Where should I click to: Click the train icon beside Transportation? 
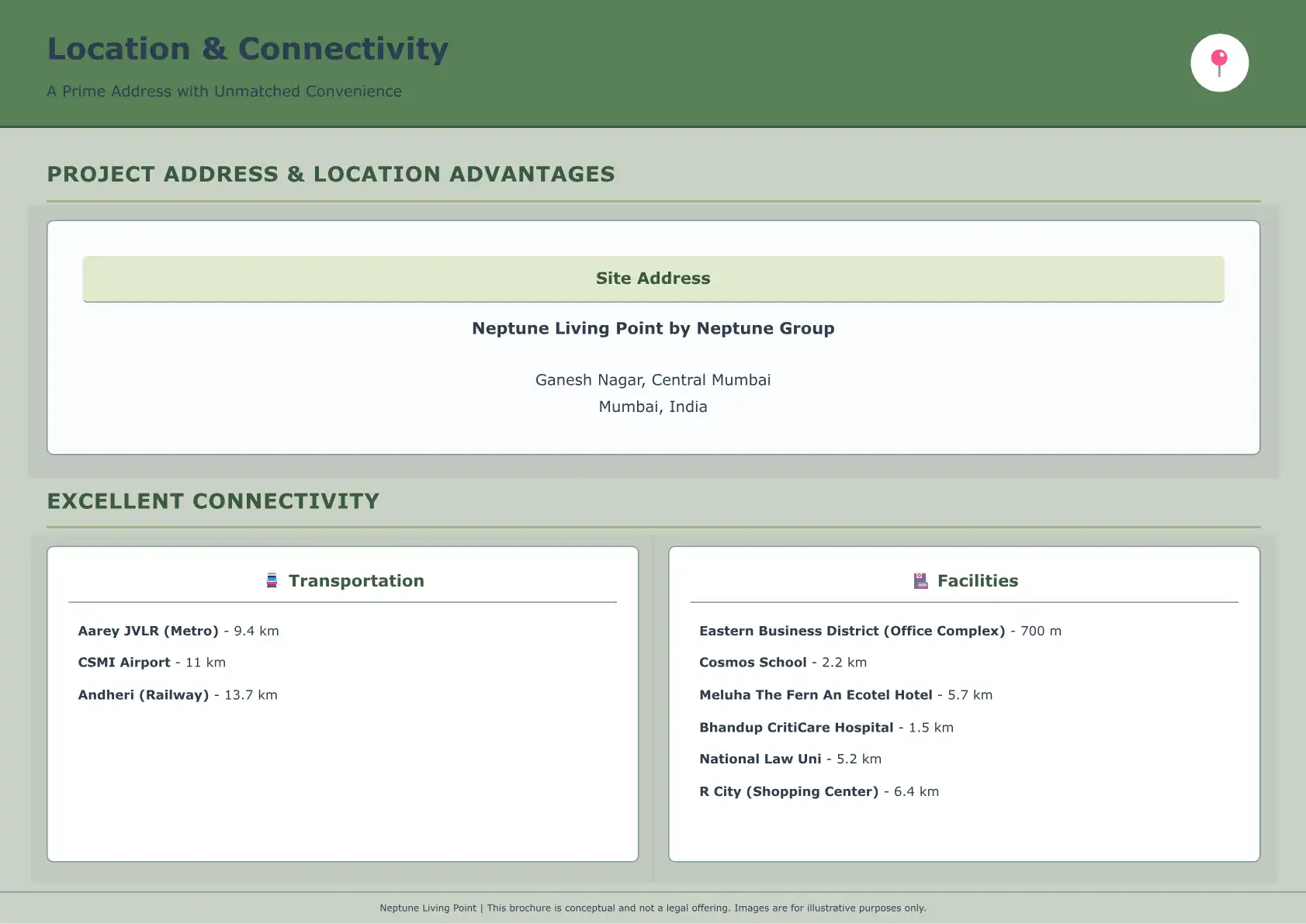(272, 580)
